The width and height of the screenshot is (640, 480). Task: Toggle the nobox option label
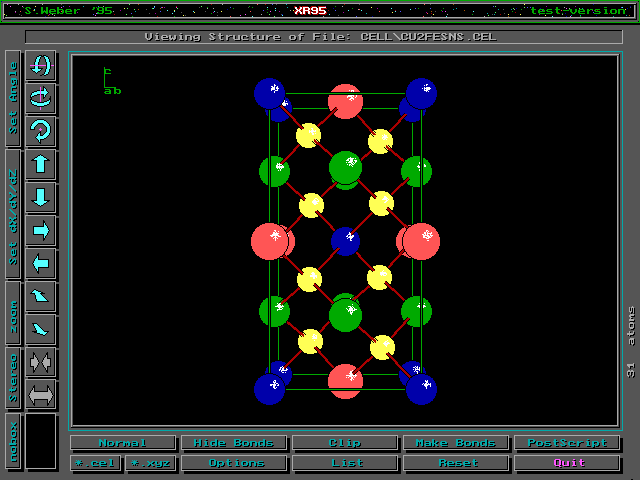click(x=13, y=441)
